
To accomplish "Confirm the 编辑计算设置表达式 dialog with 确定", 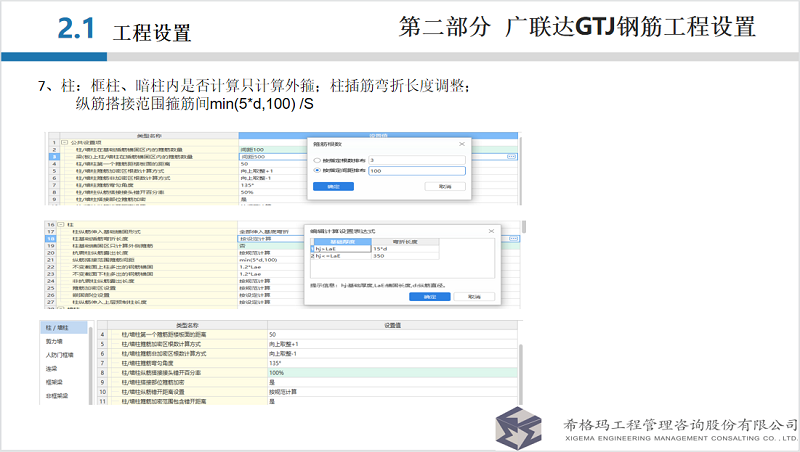I will (430, 296).
